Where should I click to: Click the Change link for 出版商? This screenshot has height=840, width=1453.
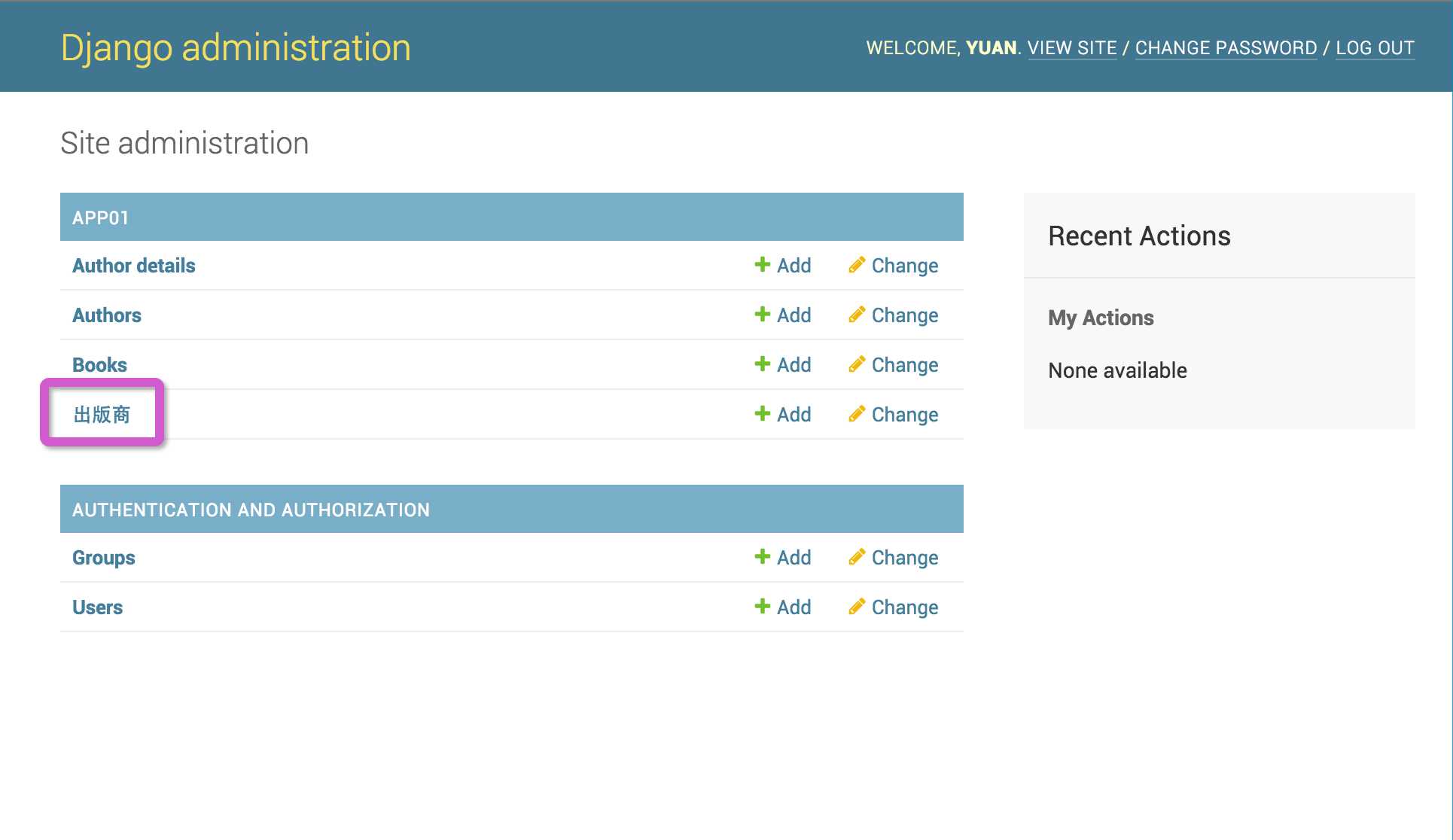[x=905, y=415]
